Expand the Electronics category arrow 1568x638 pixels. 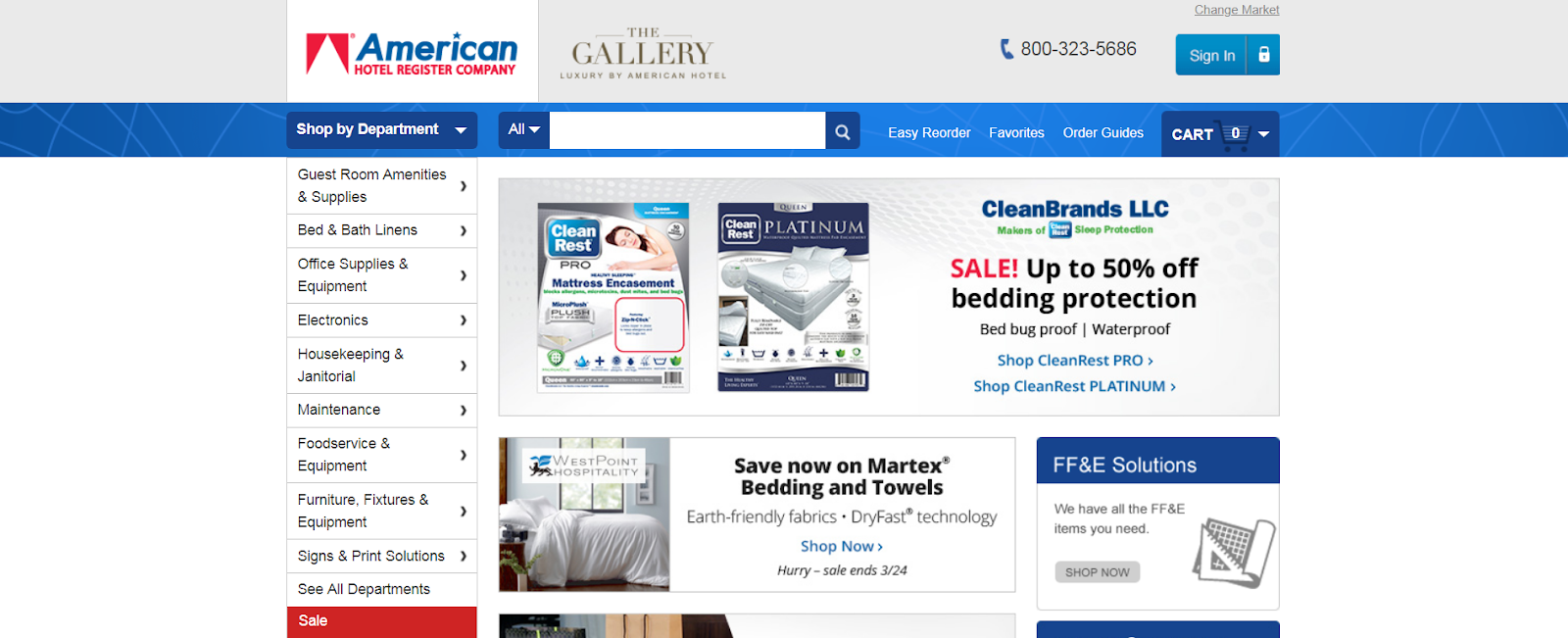(464, 320)
